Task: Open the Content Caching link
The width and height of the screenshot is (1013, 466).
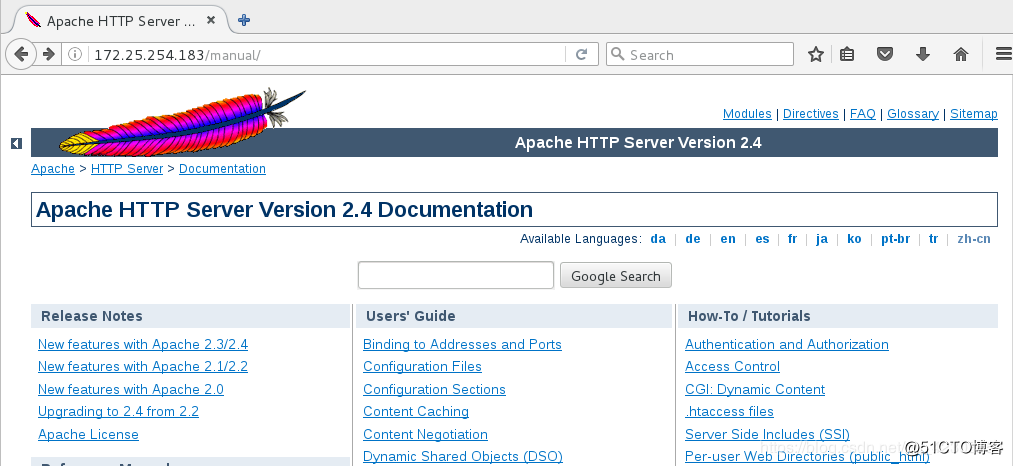Action: 416,412
